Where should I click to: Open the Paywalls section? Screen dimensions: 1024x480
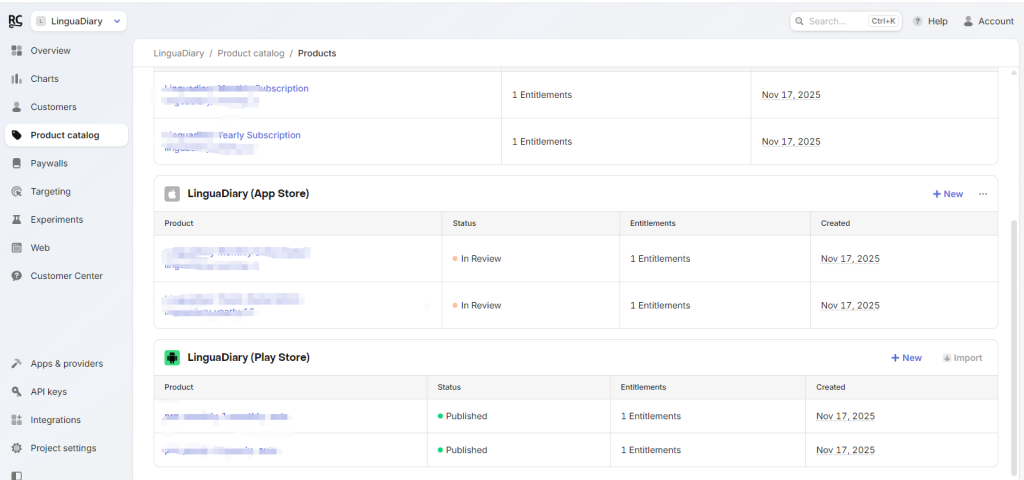click(x=48, y=163)
